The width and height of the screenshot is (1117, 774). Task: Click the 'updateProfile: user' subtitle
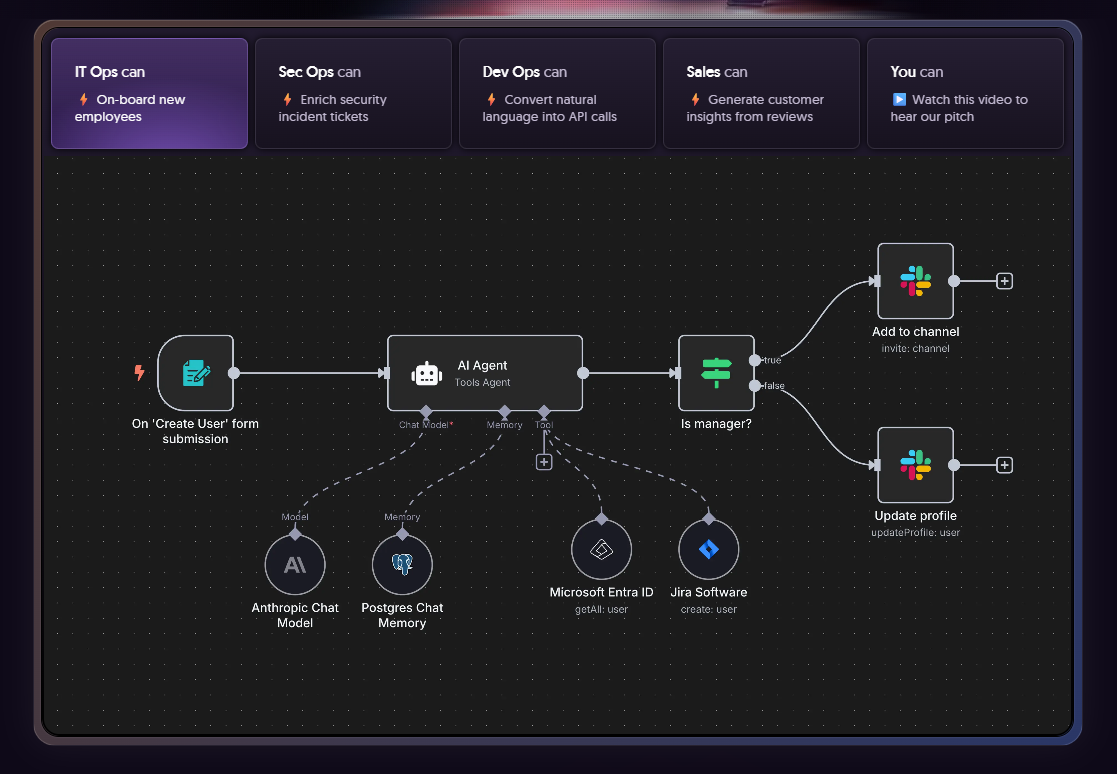915,533
